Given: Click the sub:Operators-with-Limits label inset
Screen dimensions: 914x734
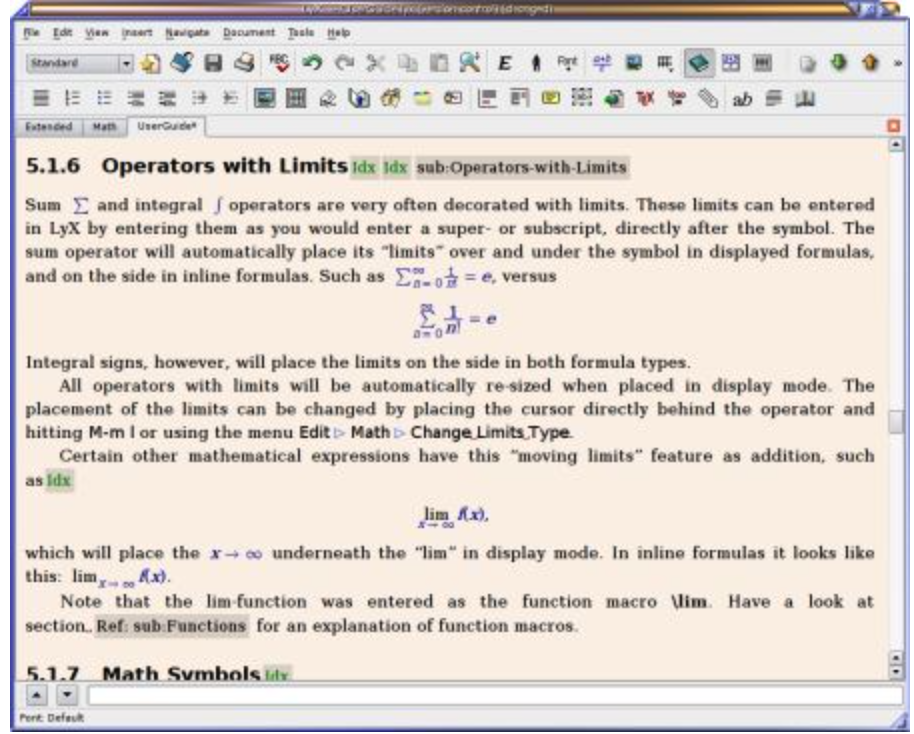Looking at the screenshot, I should pos(522,167).
